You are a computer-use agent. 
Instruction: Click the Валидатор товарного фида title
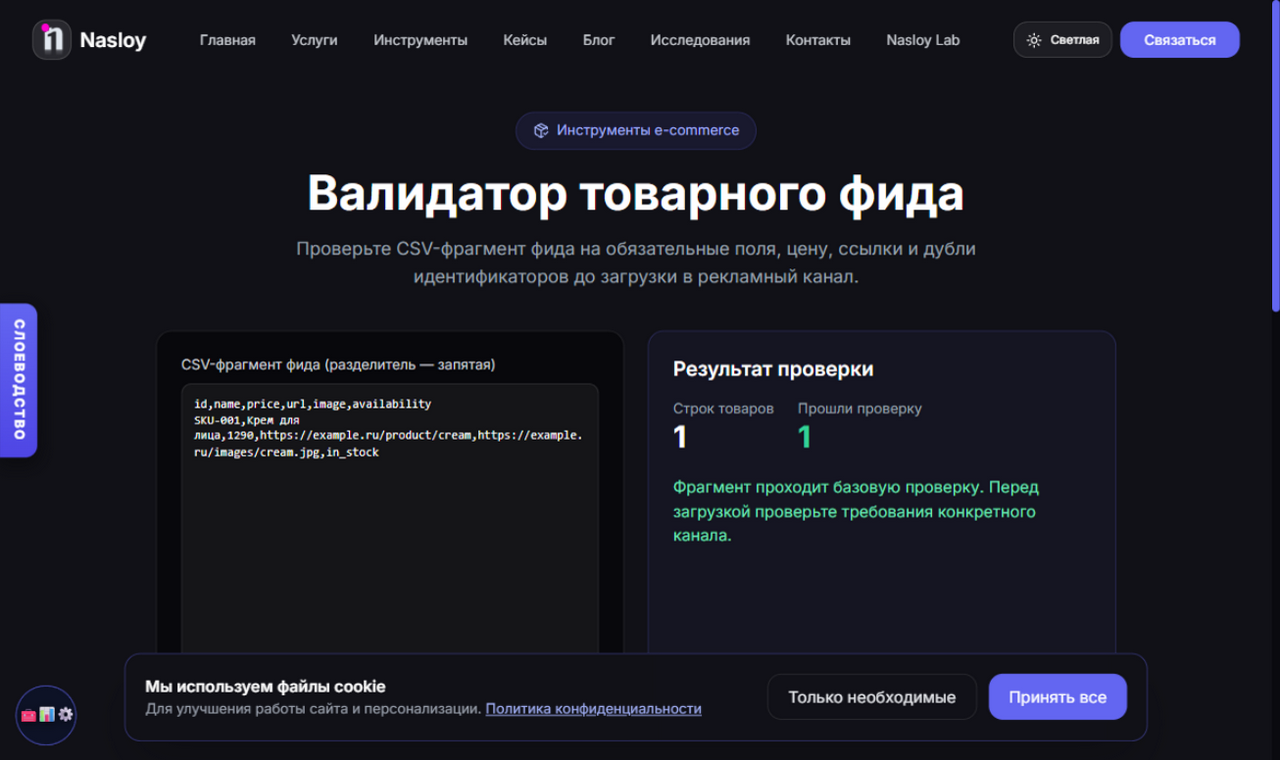(x=636, y=194)
